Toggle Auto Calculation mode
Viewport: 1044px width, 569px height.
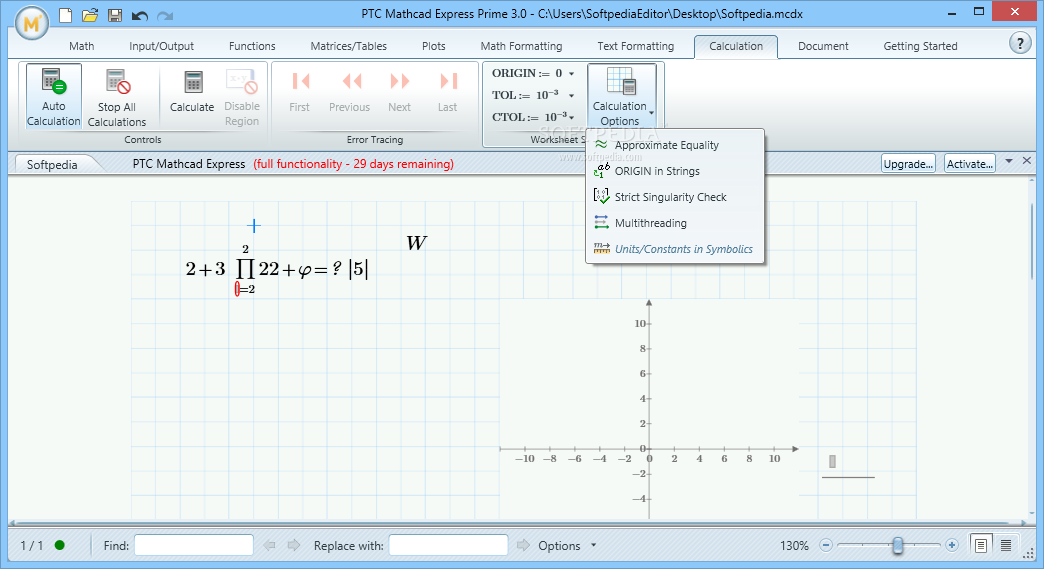(53, 96)
